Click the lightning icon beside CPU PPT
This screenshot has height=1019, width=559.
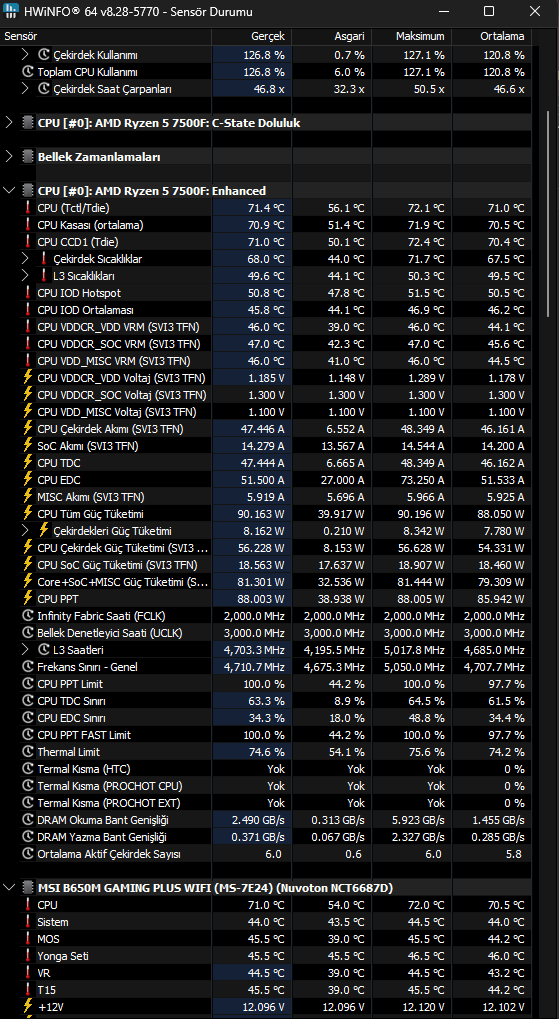tap(28, 599)
